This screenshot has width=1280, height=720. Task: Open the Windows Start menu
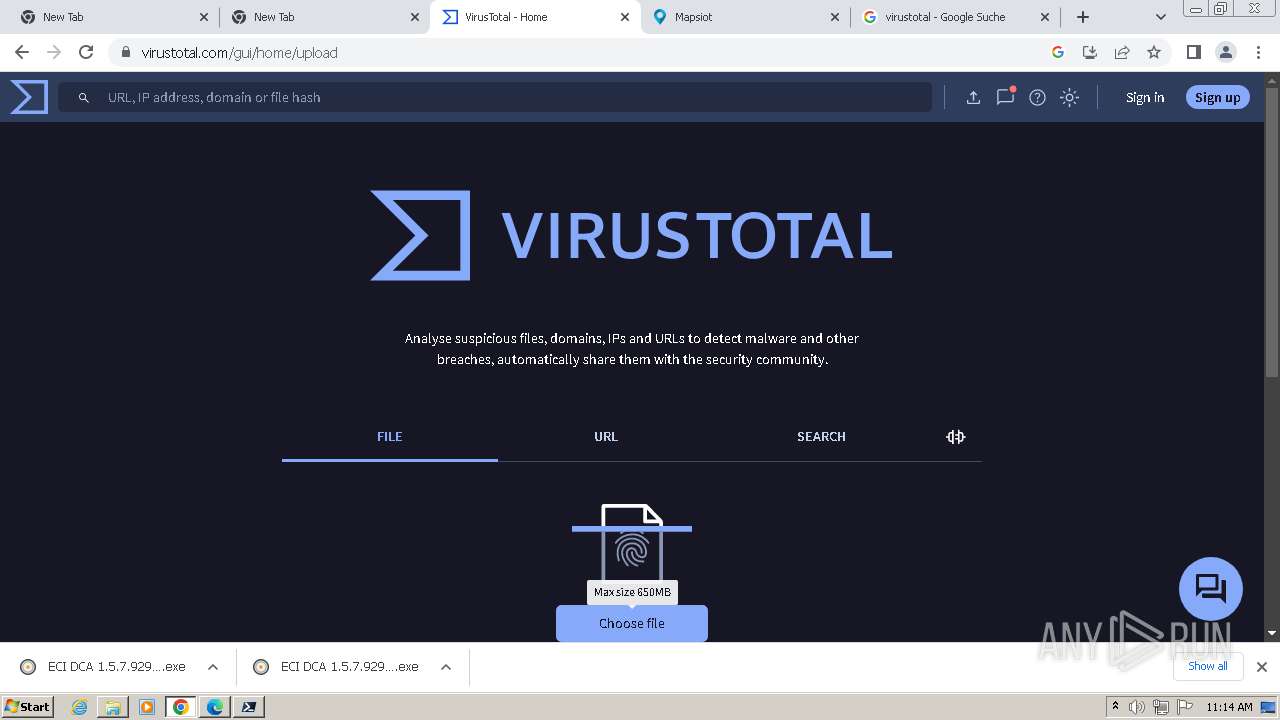point(28,706)
